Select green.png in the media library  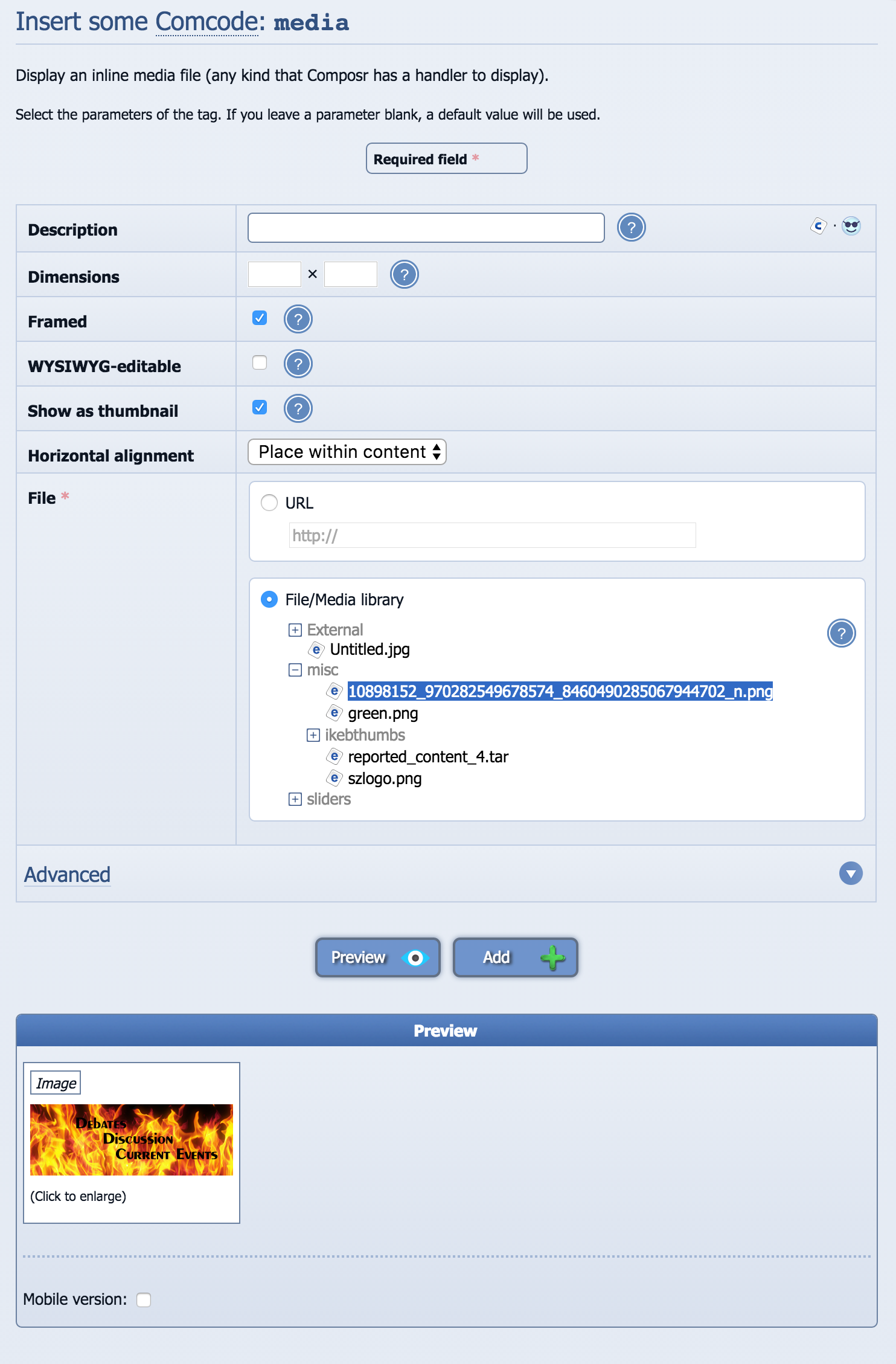tap(383, 713)
